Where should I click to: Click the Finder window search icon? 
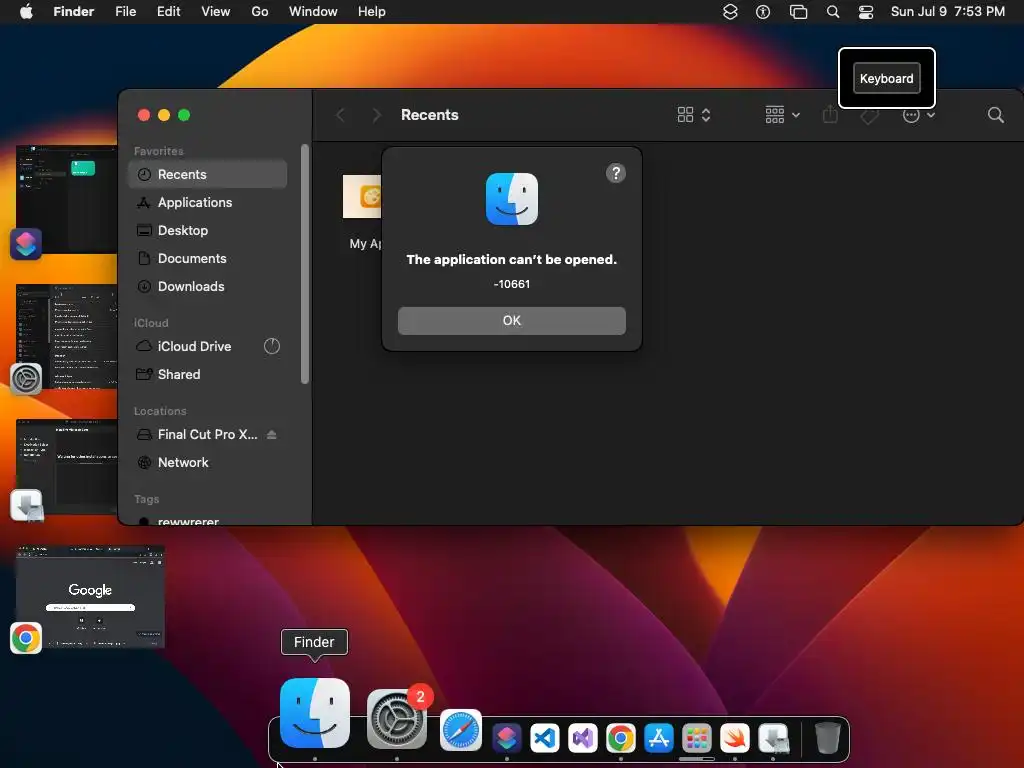click(995, 115)
